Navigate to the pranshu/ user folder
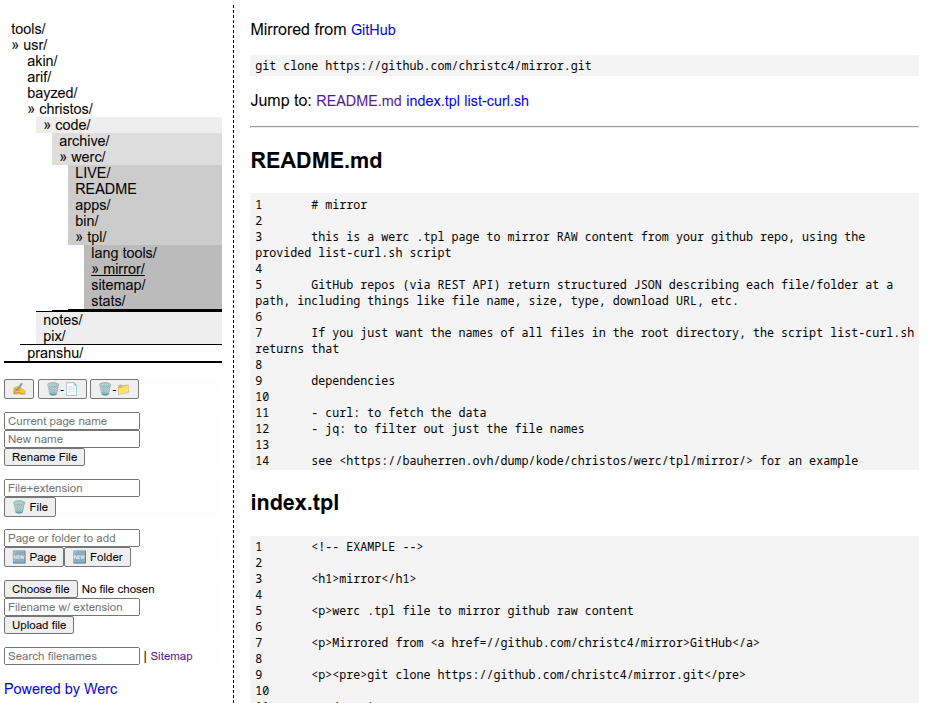The image size is (928, 703). (x=55, y=353)
